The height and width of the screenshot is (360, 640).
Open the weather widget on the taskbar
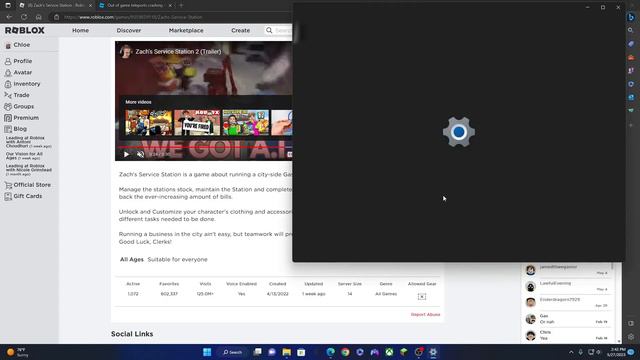click(18, 352)
